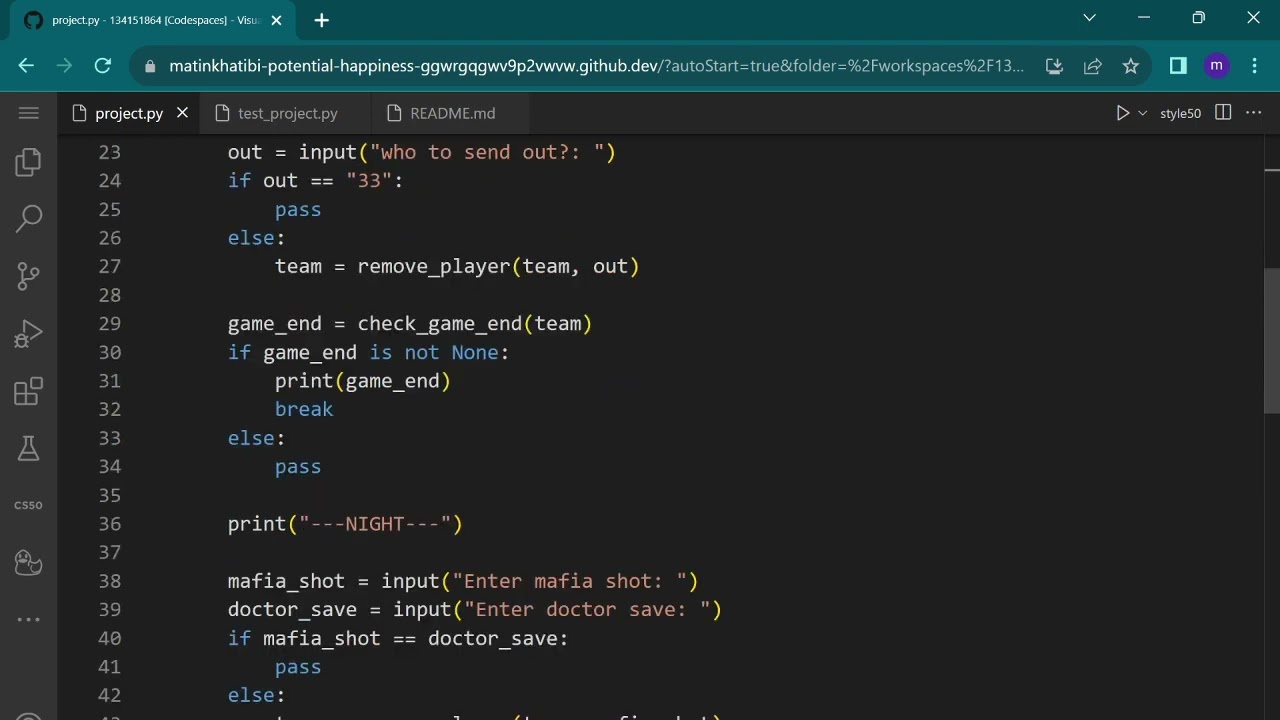Viewport: 1280px width, 720px height.
Task: Open the CS50 sidebar view
Action: pos(28,505)
